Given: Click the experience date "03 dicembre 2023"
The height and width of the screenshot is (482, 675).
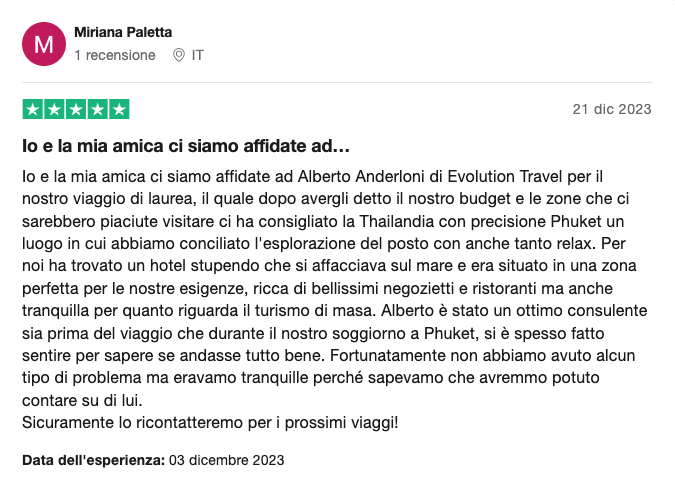Looking at the screenshot, I should pyautogui.click(x=226, y=460).
